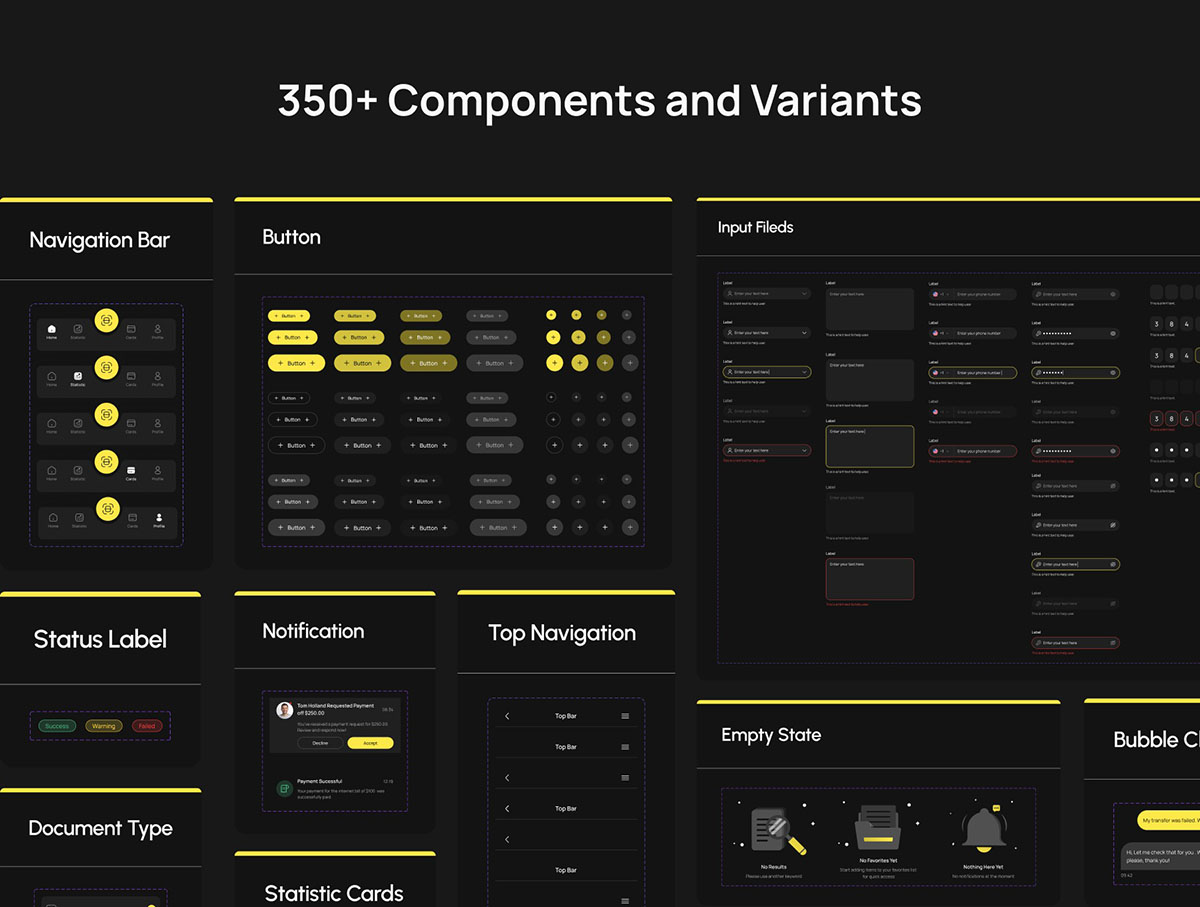Screen dimensions: 1200x907
Task: Click the 'Payment Successful' notification title
Action: point(319,781)
